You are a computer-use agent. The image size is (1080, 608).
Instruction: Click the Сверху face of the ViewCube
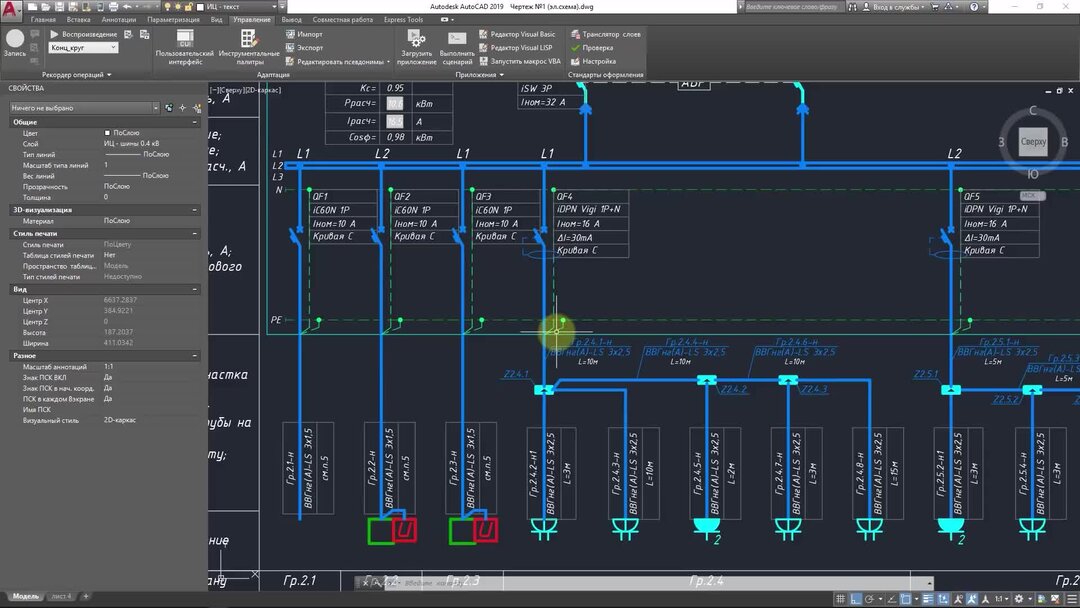coord(1033,142)
